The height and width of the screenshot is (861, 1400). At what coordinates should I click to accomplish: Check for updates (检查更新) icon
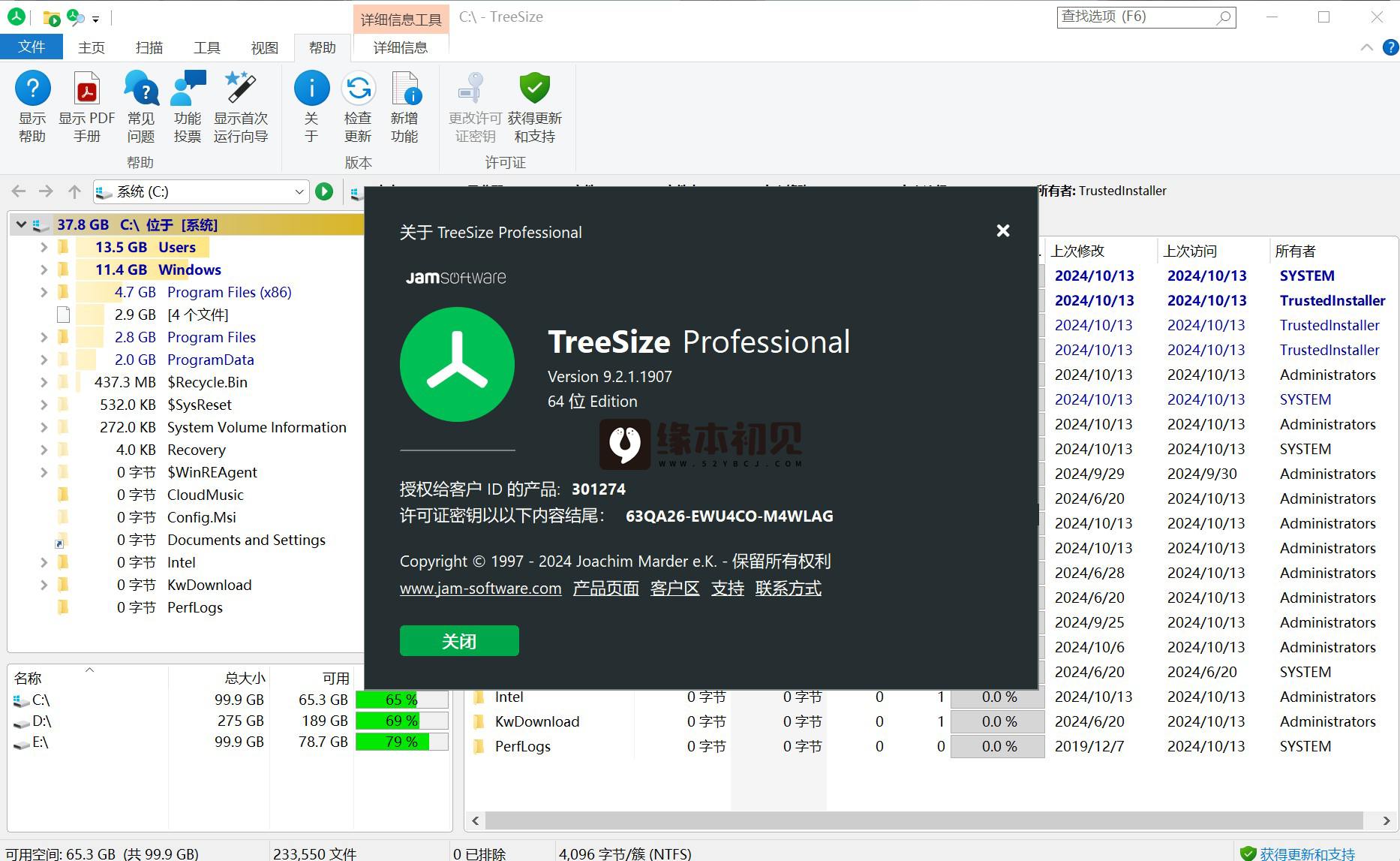(x=358, y=89)
